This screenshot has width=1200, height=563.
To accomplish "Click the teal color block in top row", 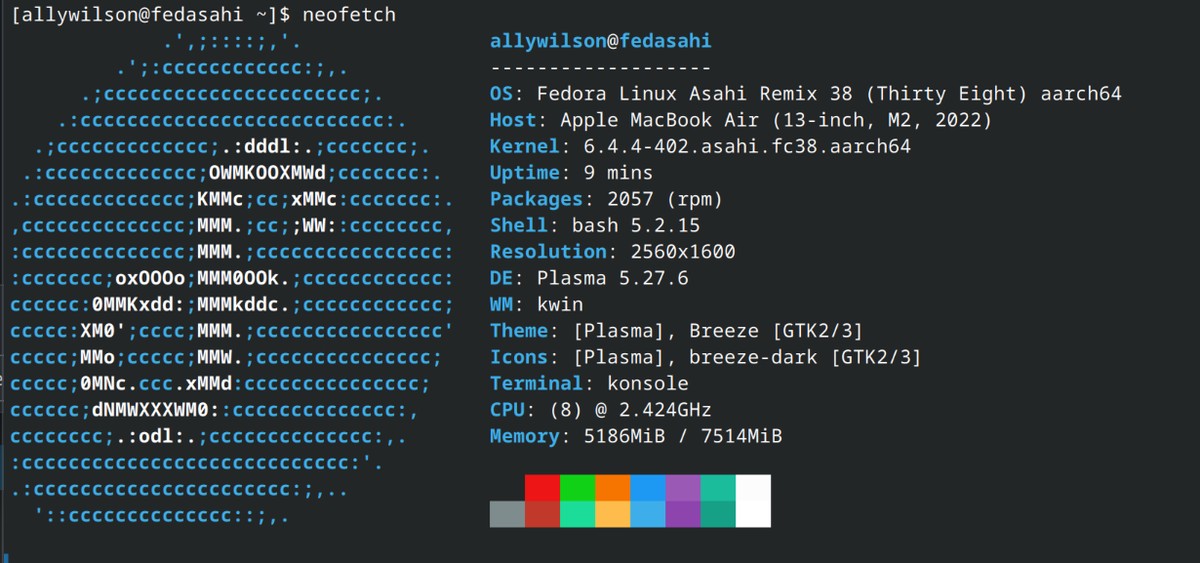I will pos(717,488).
